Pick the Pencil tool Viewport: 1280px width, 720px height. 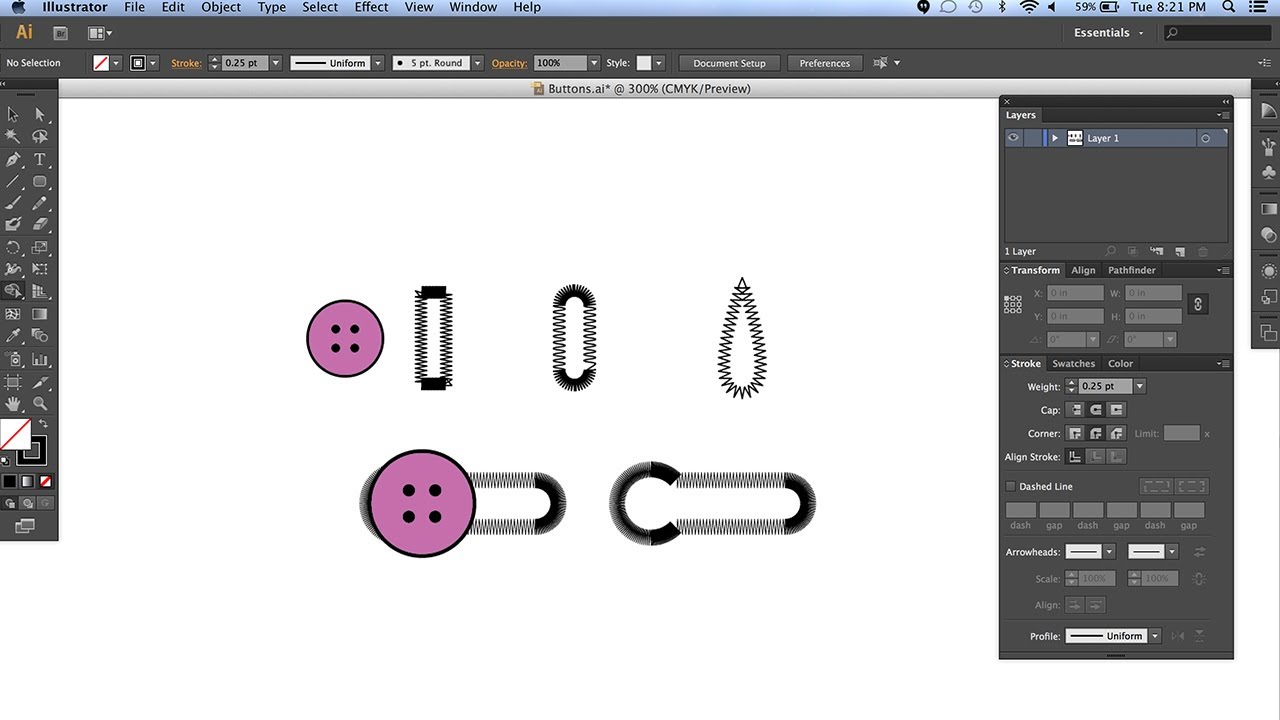40,203
